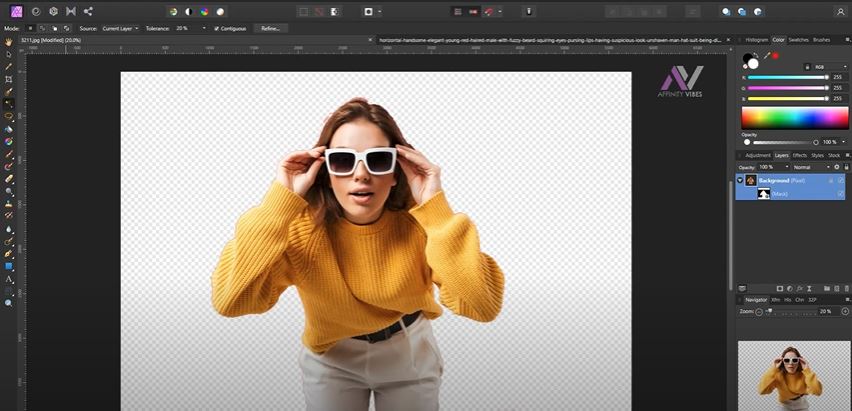The height and width of the screenshot is (411, 852).
Task: Open the account profile icon
Action: point(840,11)
